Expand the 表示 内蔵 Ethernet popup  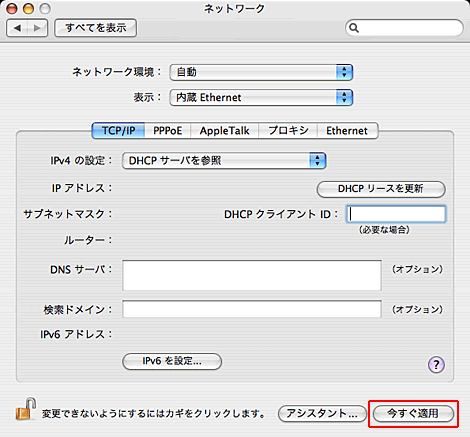[261, 98]
